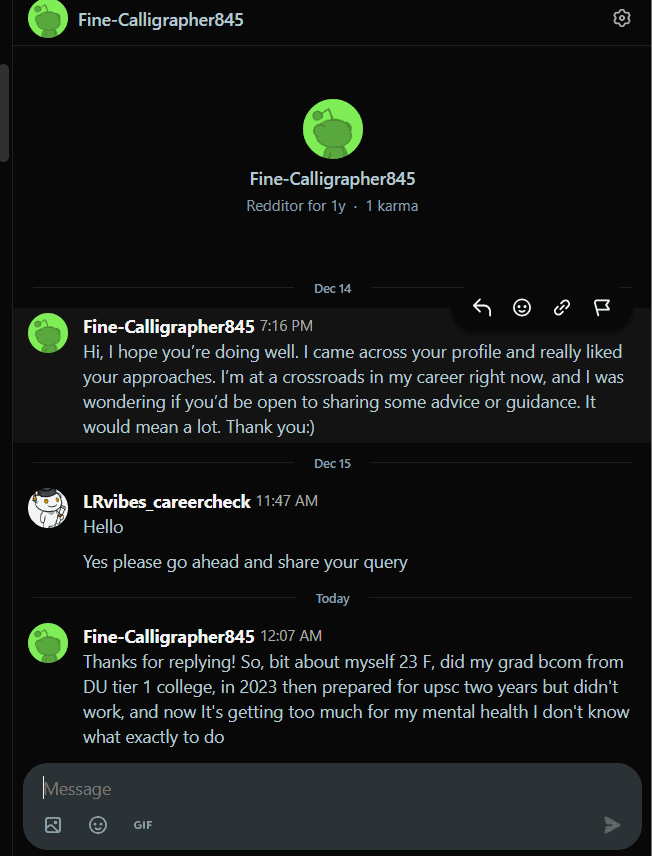Image resolution: width=652 pixels, height=856 pixels.
Task: Click Fine-Calligrapher845 username on 12:07 AM message
Action: point(169,636)
